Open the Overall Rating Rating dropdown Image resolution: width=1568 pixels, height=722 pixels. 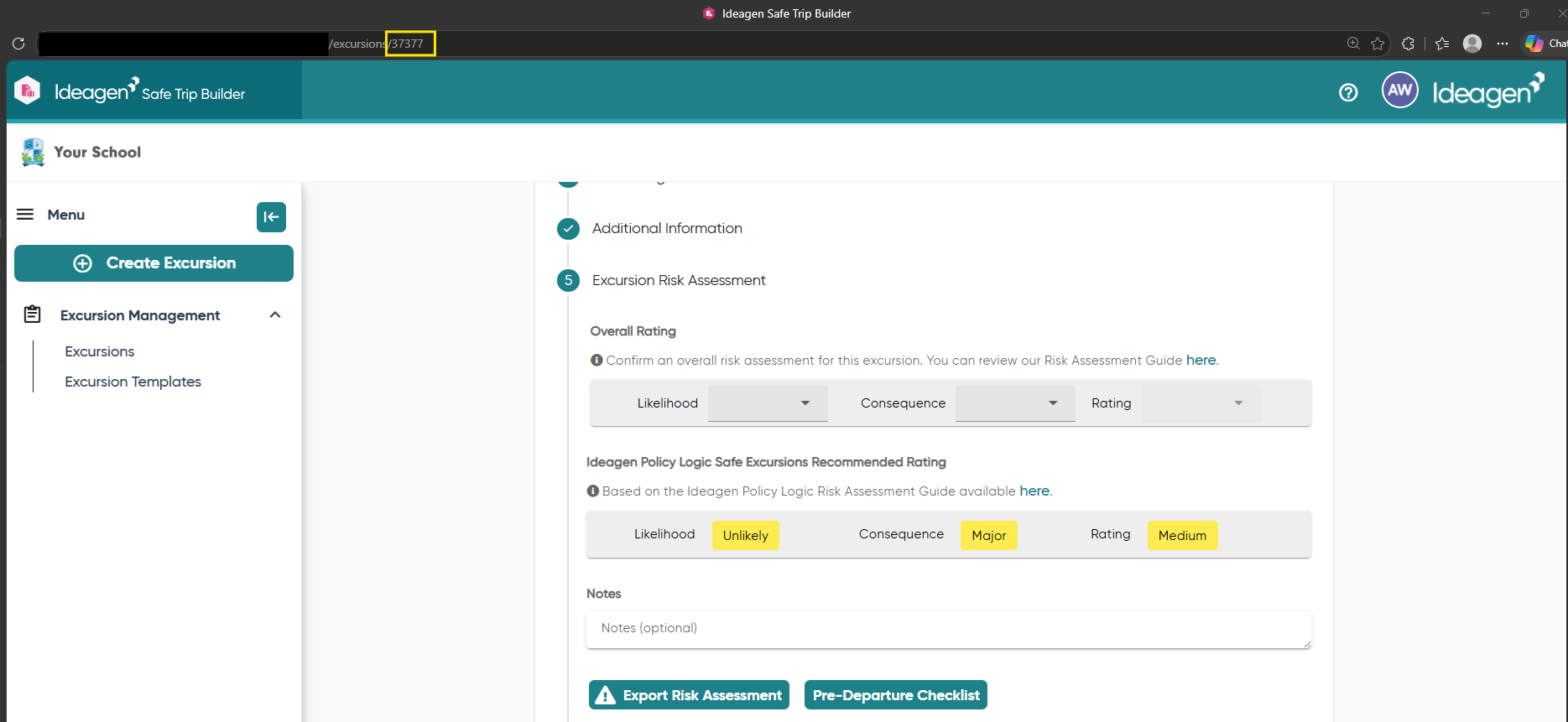[1201, 403]
